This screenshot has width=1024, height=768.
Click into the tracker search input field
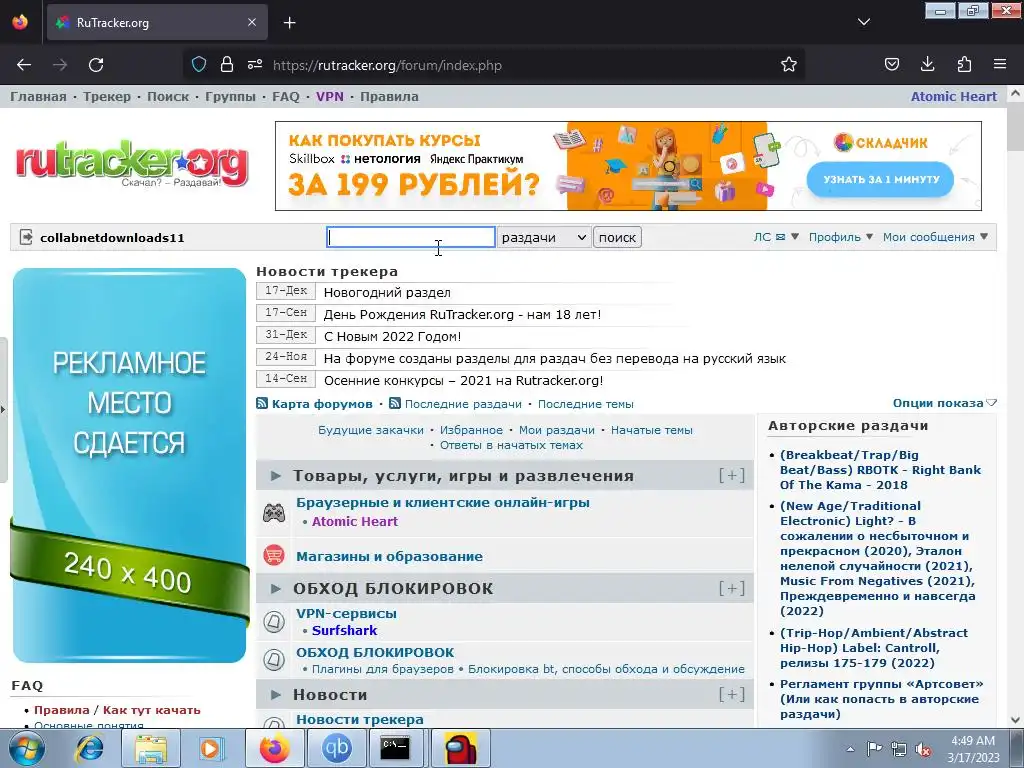411,237
